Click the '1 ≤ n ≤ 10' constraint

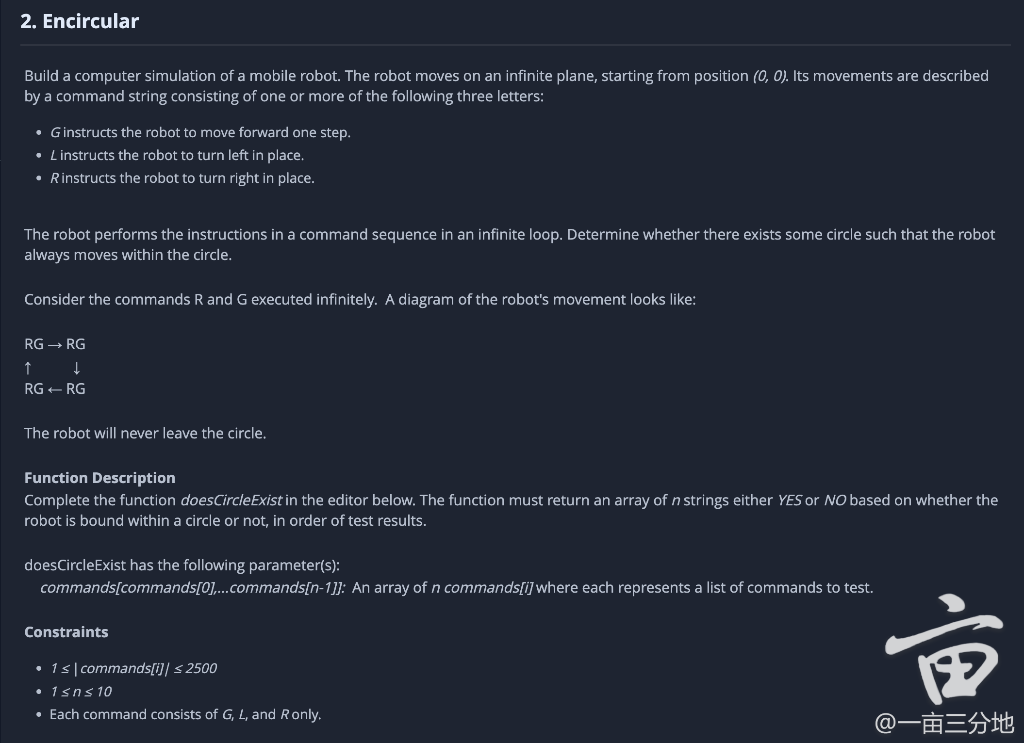click(x=81, y=691)
